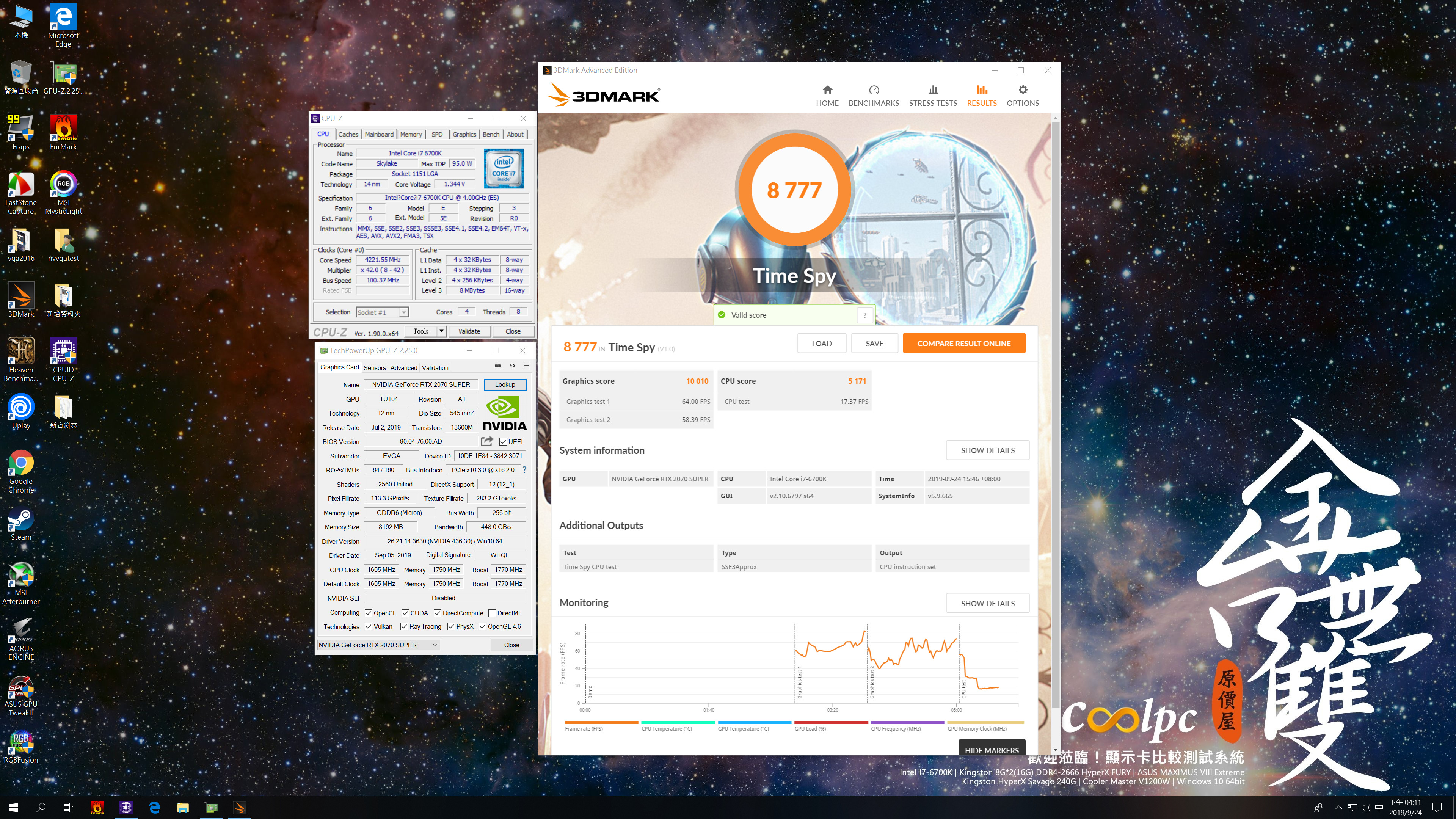
Task: Open File Explorer from the taskbar
Action: tap(182, 808)
